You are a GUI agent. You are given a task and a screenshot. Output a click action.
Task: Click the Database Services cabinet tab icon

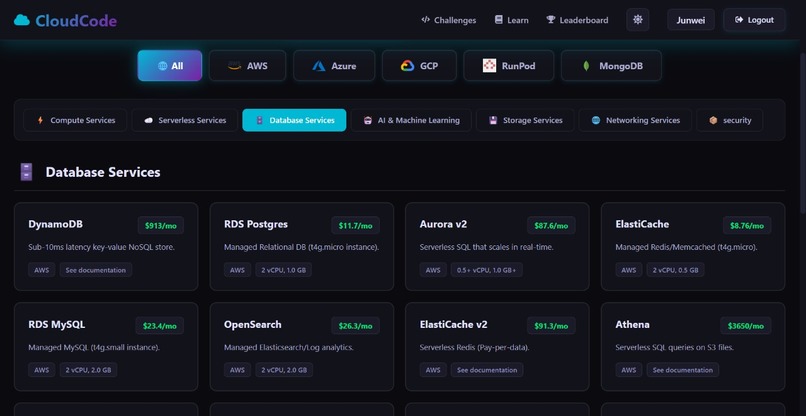click(x=260, y=120)
